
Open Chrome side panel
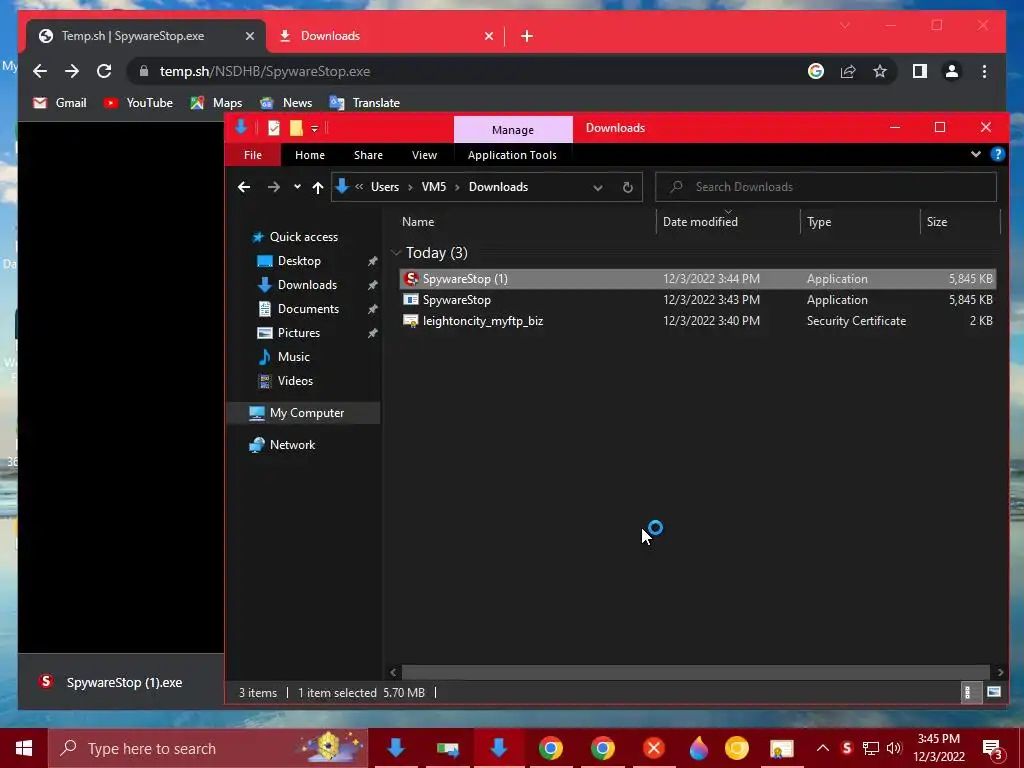(x=920, y=71)
